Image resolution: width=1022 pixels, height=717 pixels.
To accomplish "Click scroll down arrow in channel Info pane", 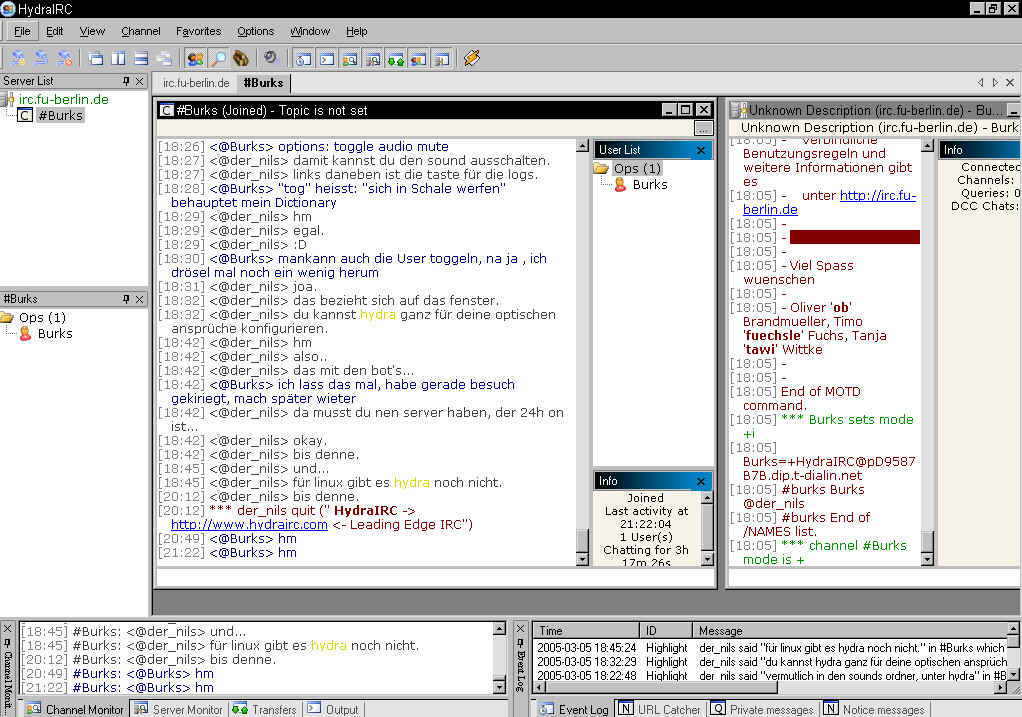I will tap(707, 559).
